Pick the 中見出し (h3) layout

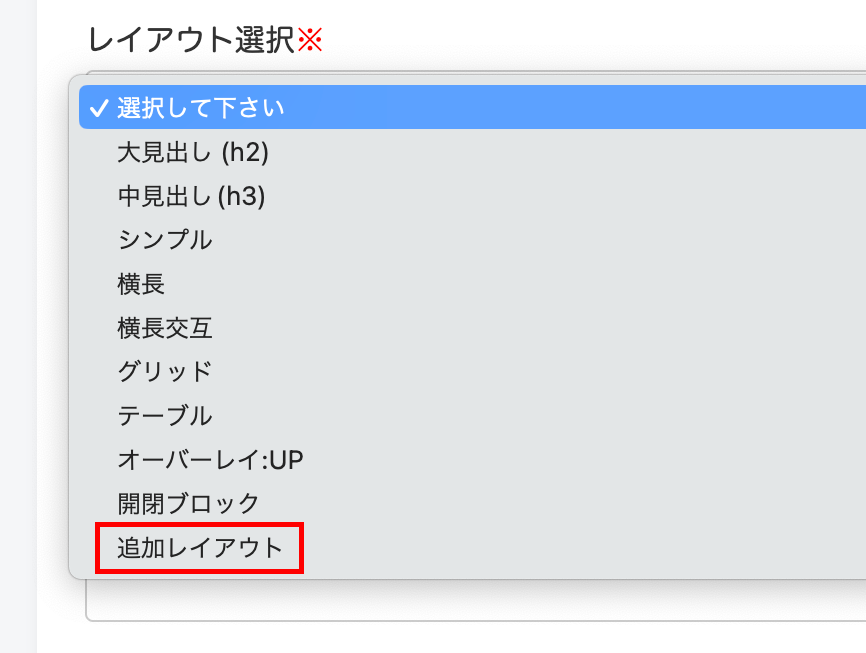tap(191, 196)
